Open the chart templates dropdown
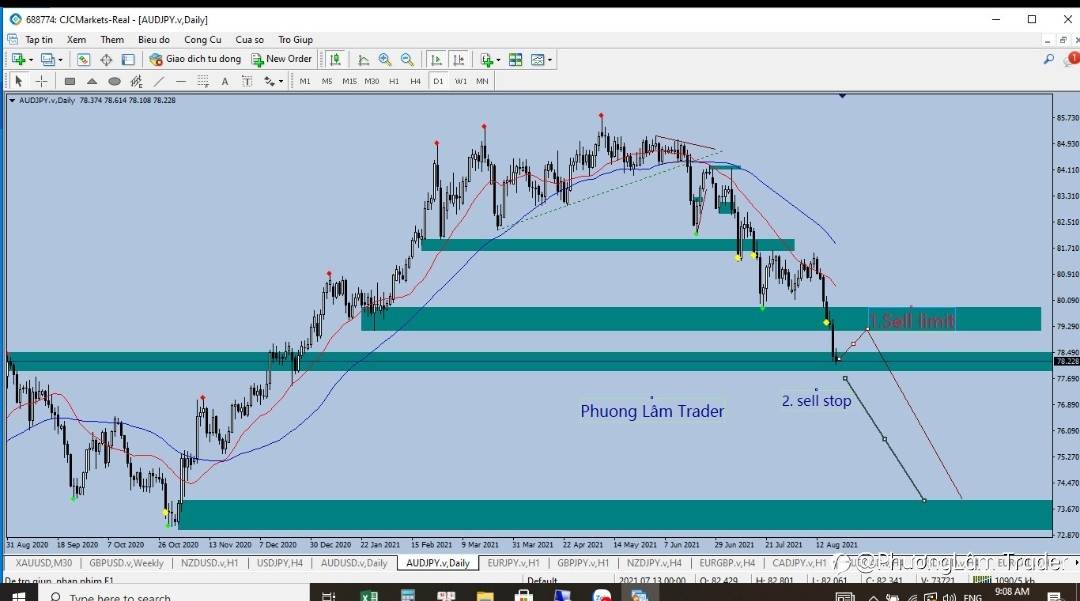1080x601 pixels. pyautogui.click(x=541, y=60)
